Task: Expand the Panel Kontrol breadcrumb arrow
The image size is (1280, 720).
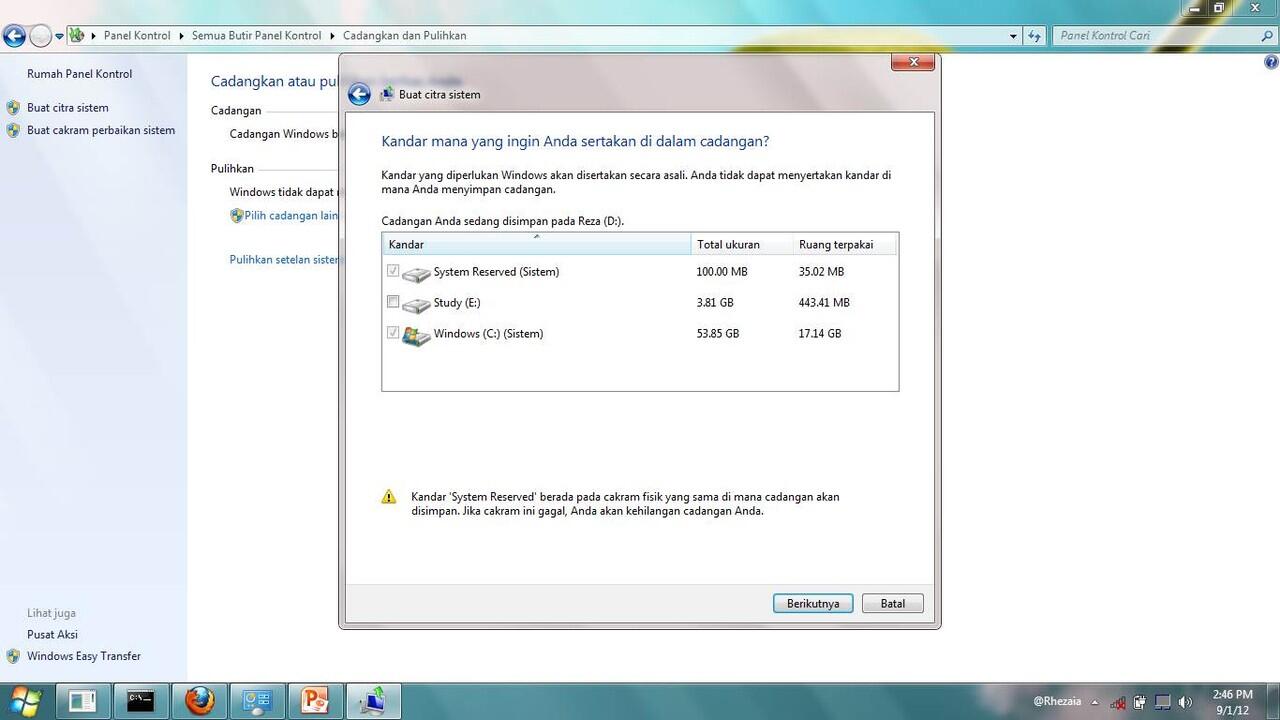Action: click(182, 36)
